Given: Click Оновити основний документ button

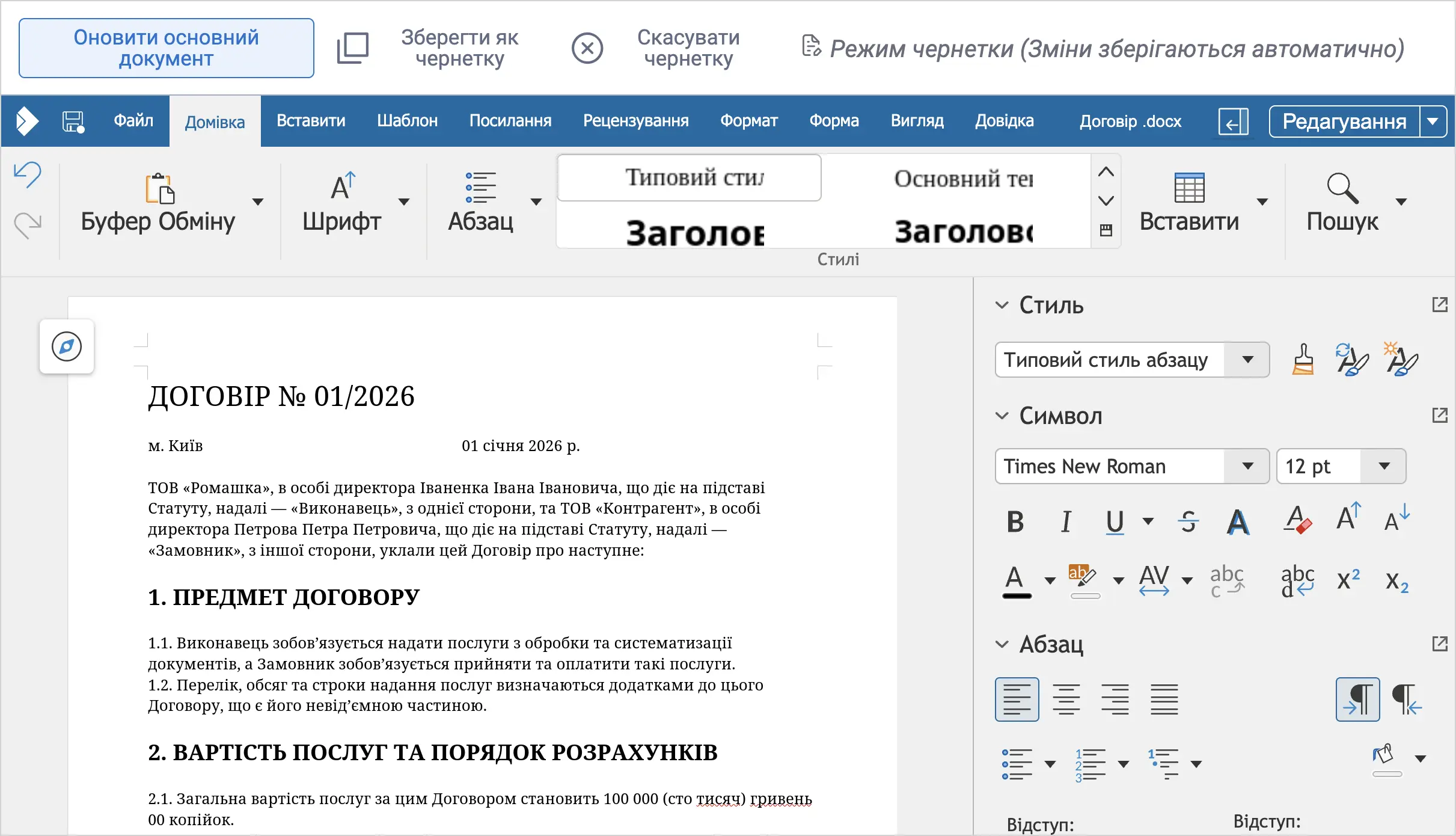Looking at the screenshot, I should pyautogui.click(x=167, y=48).
